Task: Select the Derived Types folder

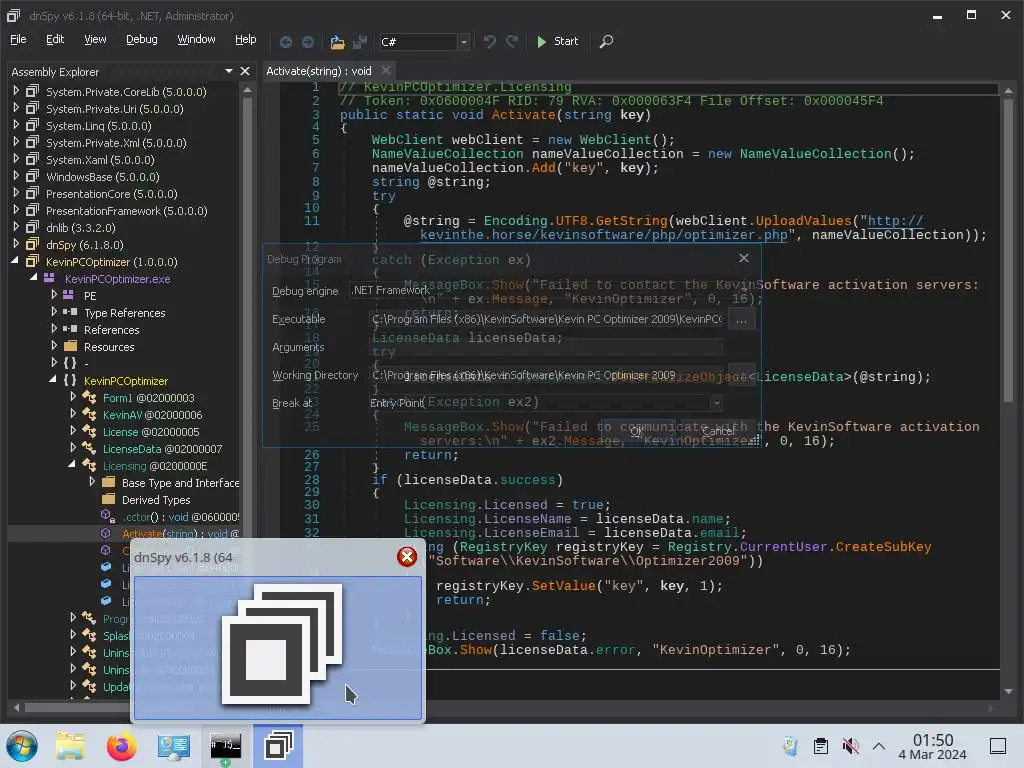Action: 156,500
